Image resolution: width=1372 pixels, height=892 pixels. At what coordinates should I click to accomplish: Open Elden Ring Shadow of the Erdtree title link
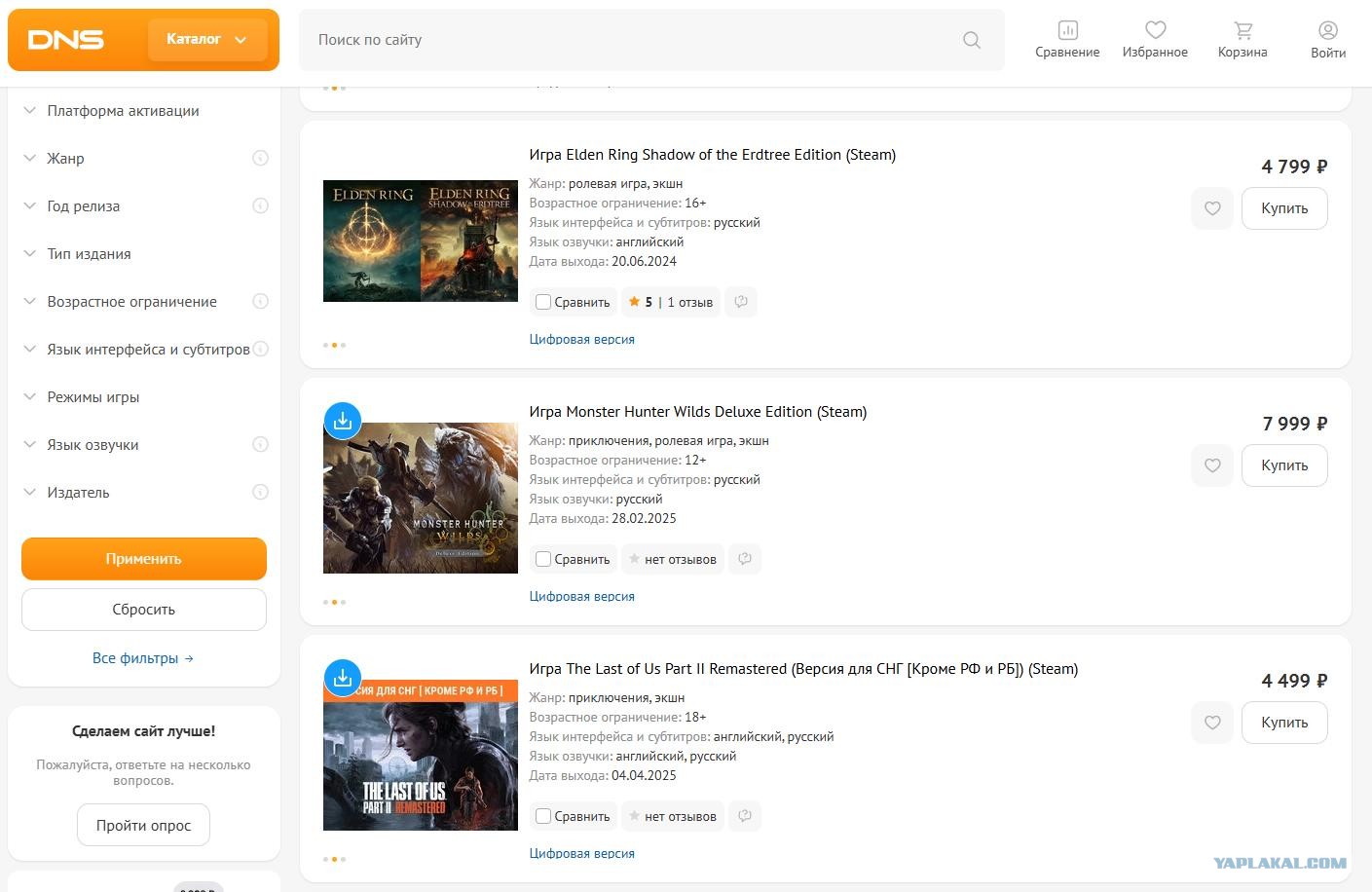713,155
